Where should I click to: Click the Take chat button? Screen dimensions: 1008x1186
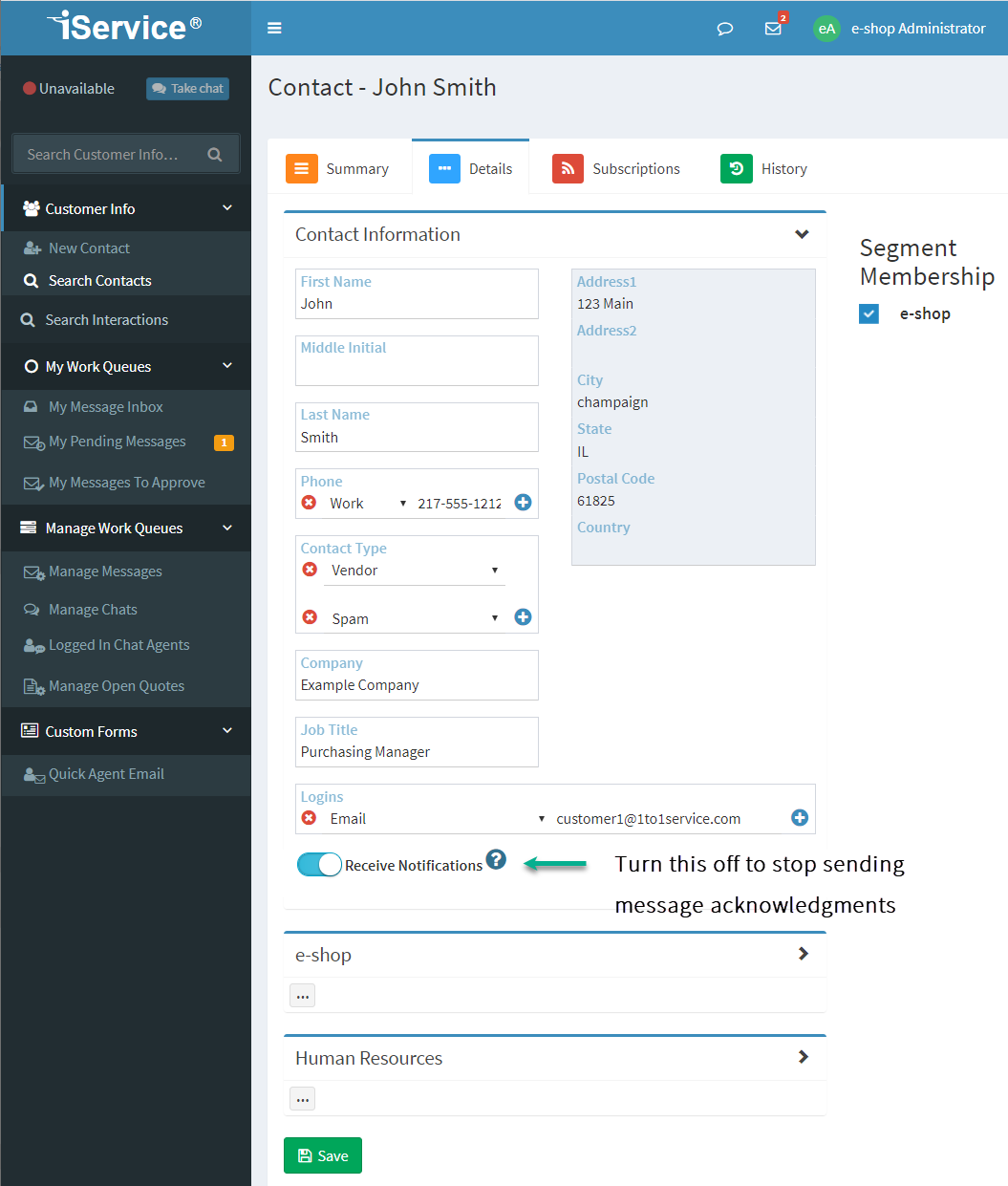pos(187,88)
